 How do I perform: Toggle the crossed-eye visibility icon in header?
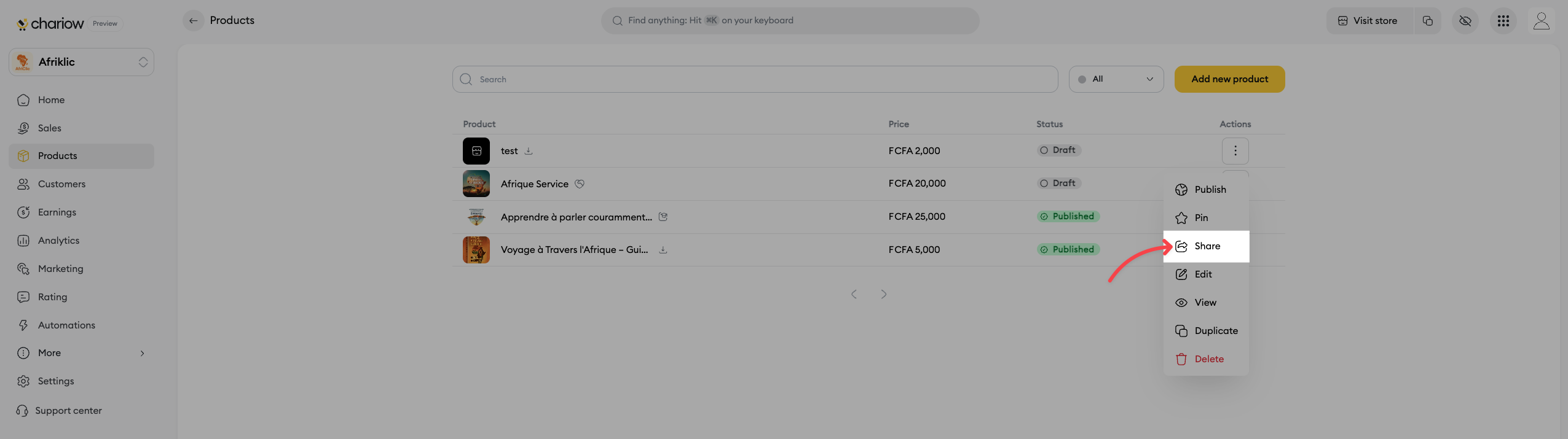[x=1465, y=21]
